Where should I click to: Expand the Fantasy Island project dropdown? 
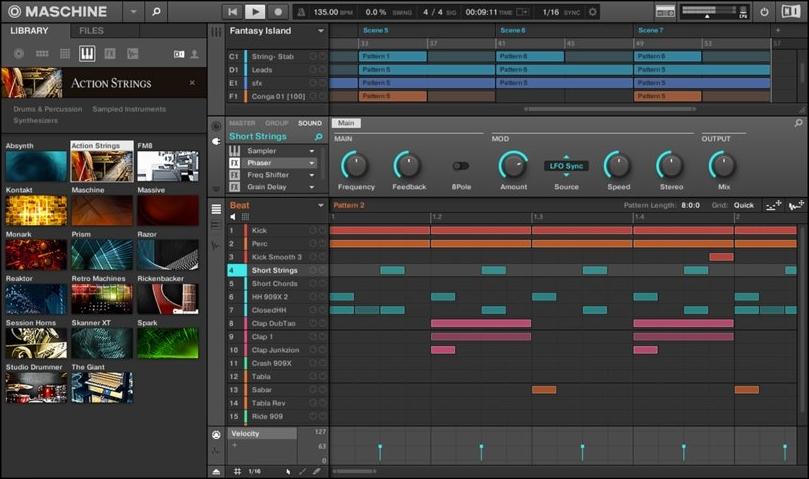coord(321,31)
